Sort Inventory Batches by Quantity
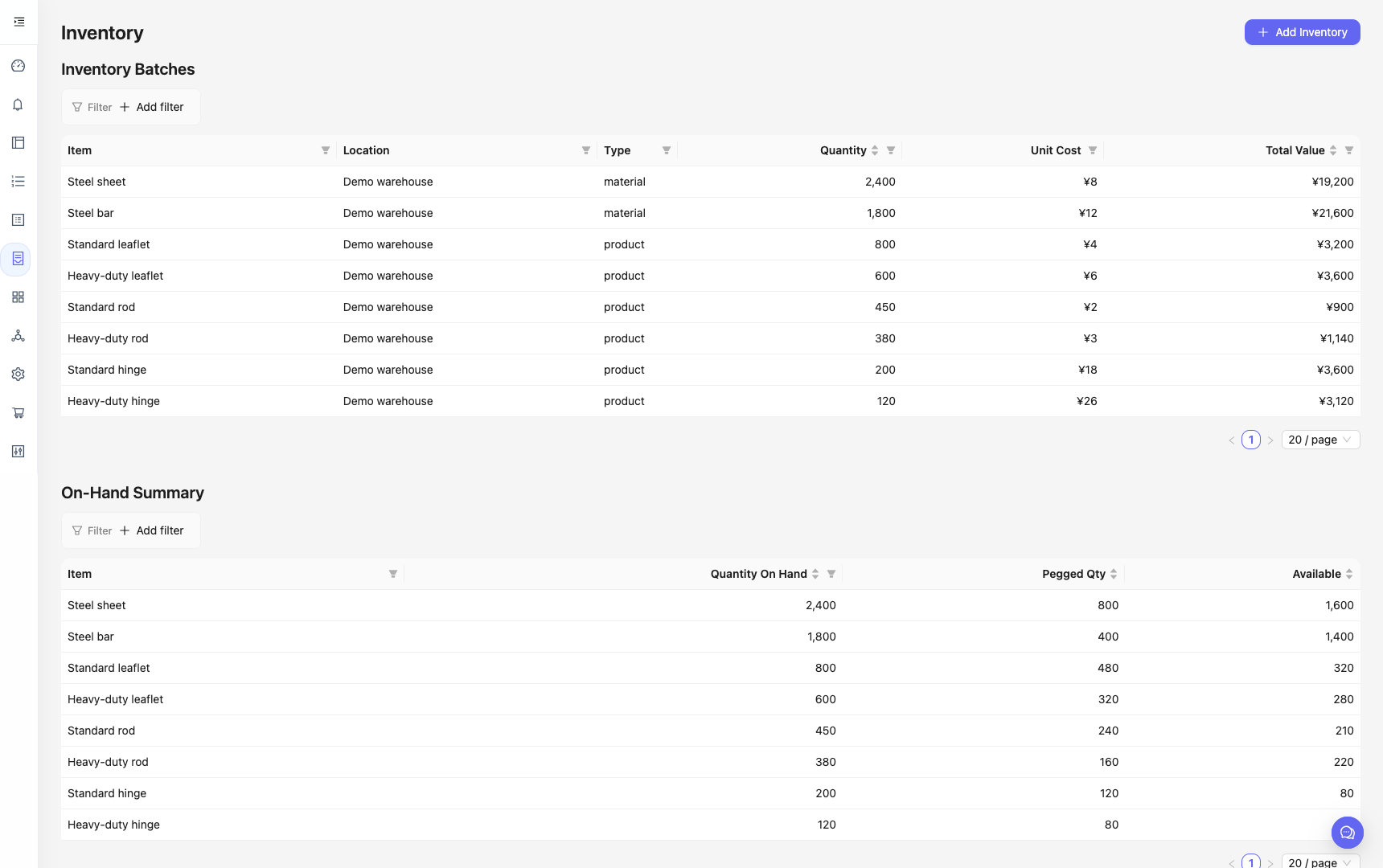1383x868 pixels. coord(875,150)
